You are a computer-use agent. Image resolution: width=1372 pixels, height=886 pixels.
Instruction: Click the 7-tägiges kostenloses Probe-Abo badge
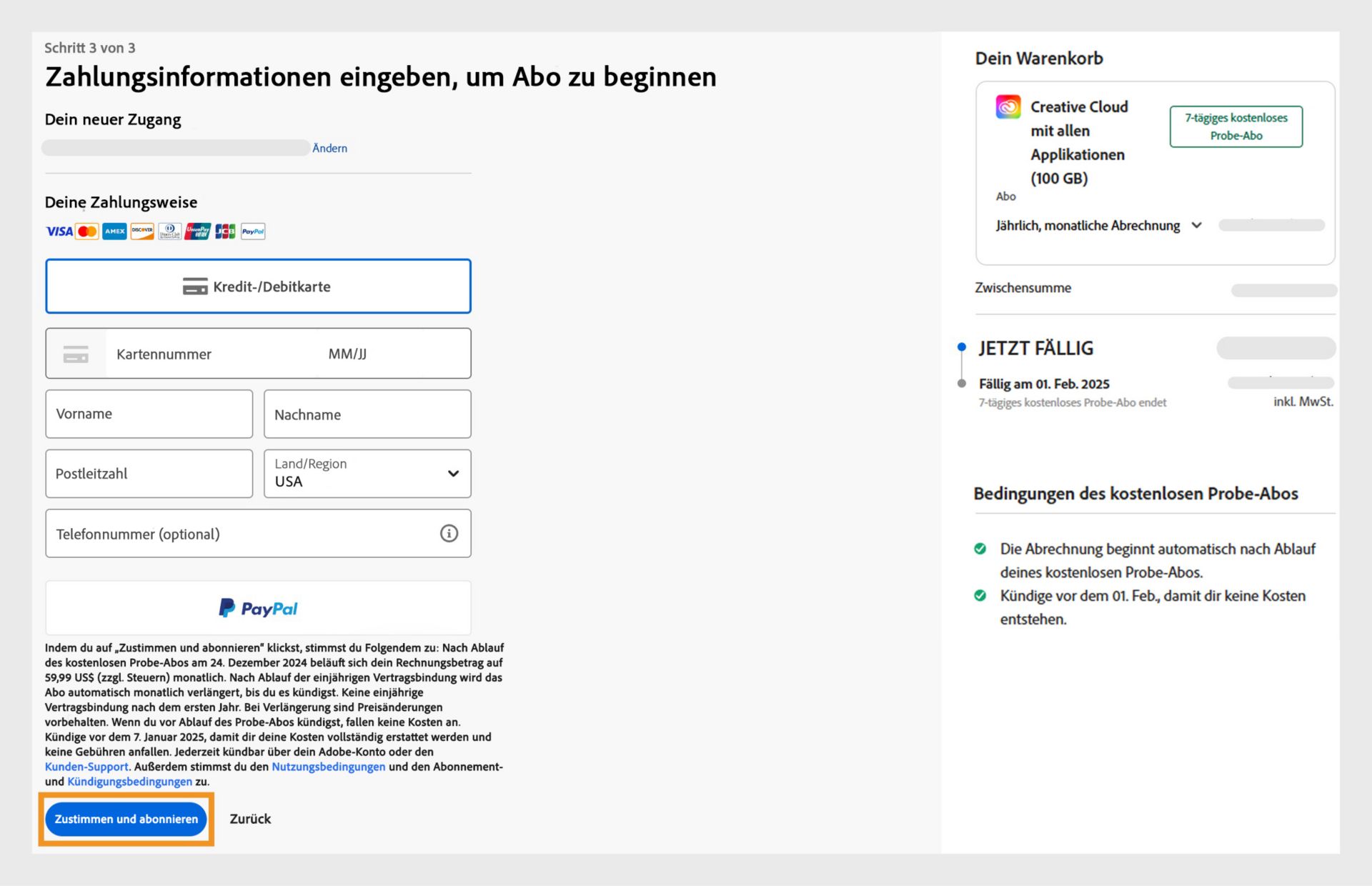pyautogui.click(x=1236, y=126)
